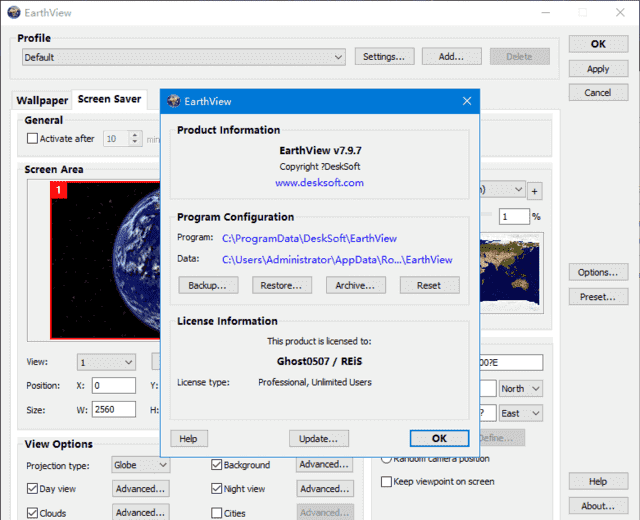Image resolution: width=640 pixels, height=520 pixels.
Task: Click the Cancel button
Action: (x=598, y=93)
